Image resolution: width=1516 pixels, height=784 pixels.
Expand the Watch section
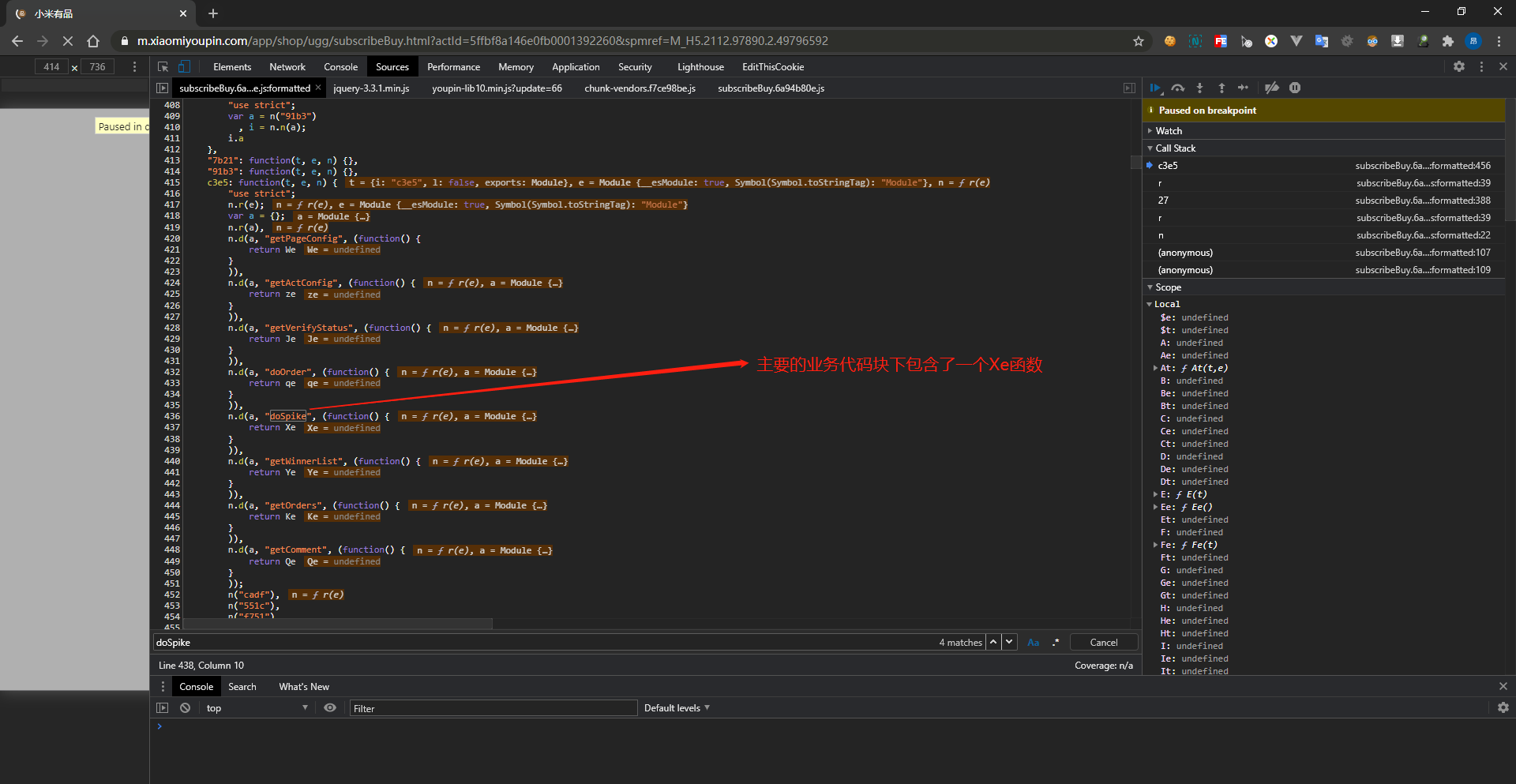pyautogui.click(x=1169, y=131)
